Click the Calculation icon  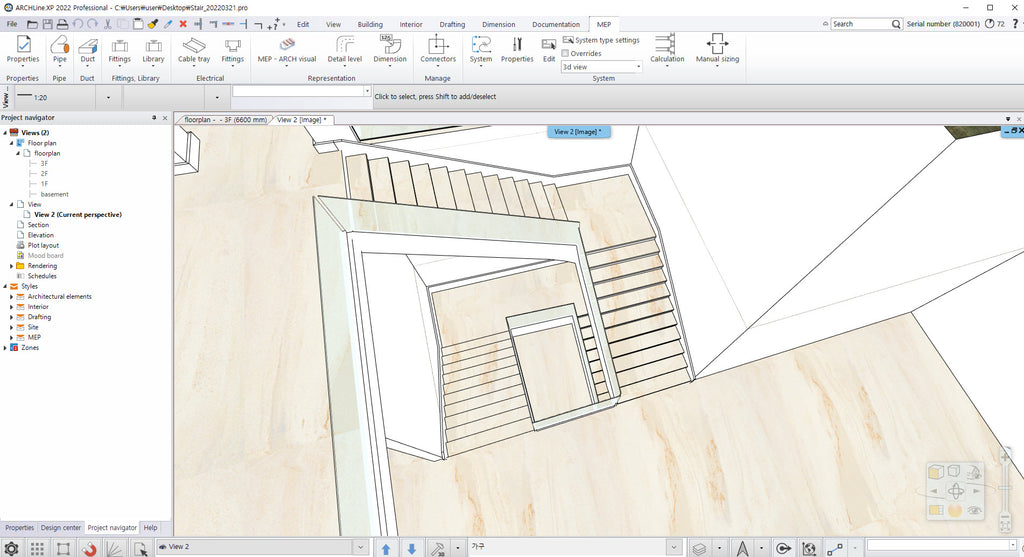click(667, 46)
